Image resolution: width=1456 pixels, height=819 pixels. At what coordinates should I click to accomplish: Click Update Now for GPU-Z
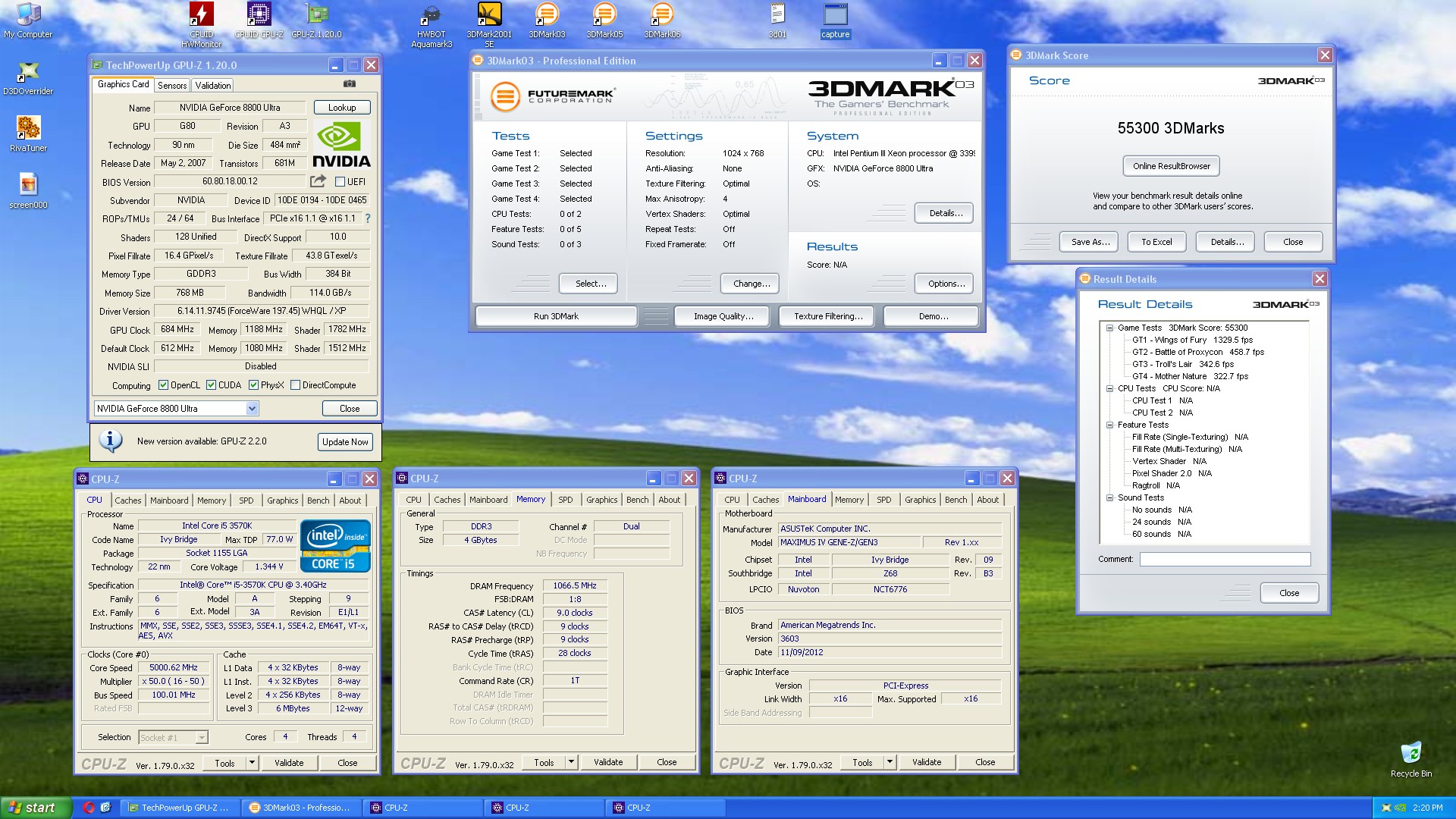[345, 442]
